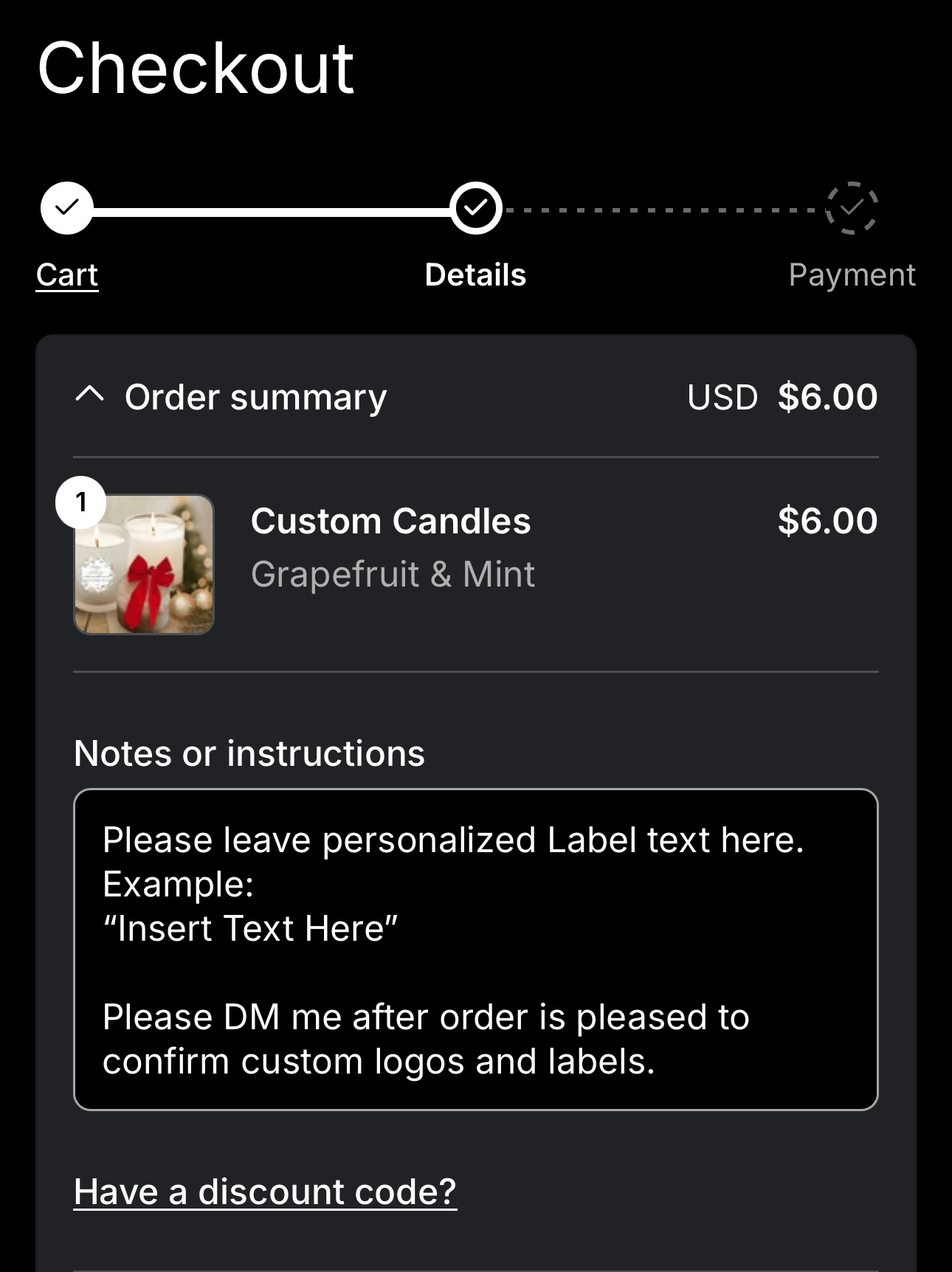The width and height of the screenshot is (952, 1272).
Task: Click the Cart step checkmark circle
Action: coord(67,208)
